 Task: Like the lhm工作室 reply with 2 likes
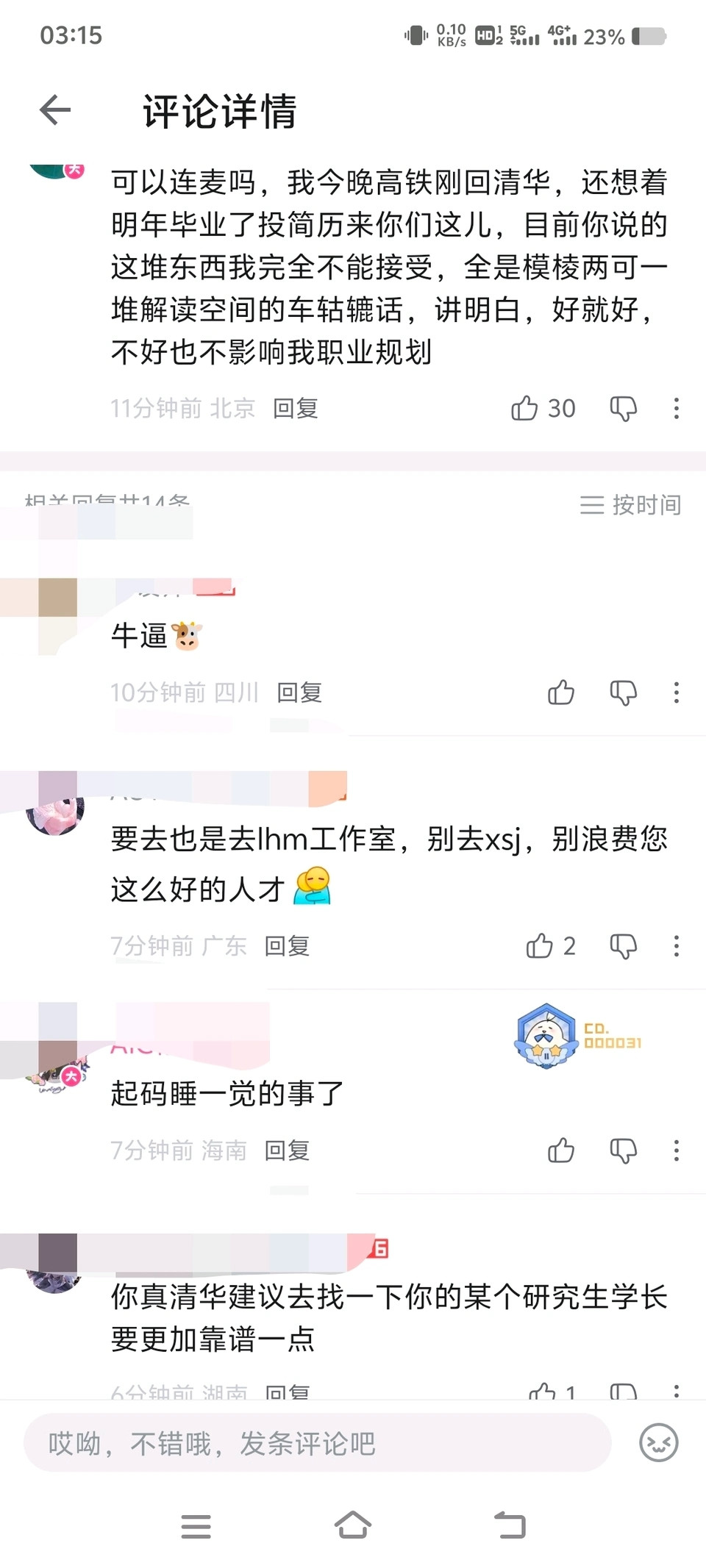click(x=551, y=946)
